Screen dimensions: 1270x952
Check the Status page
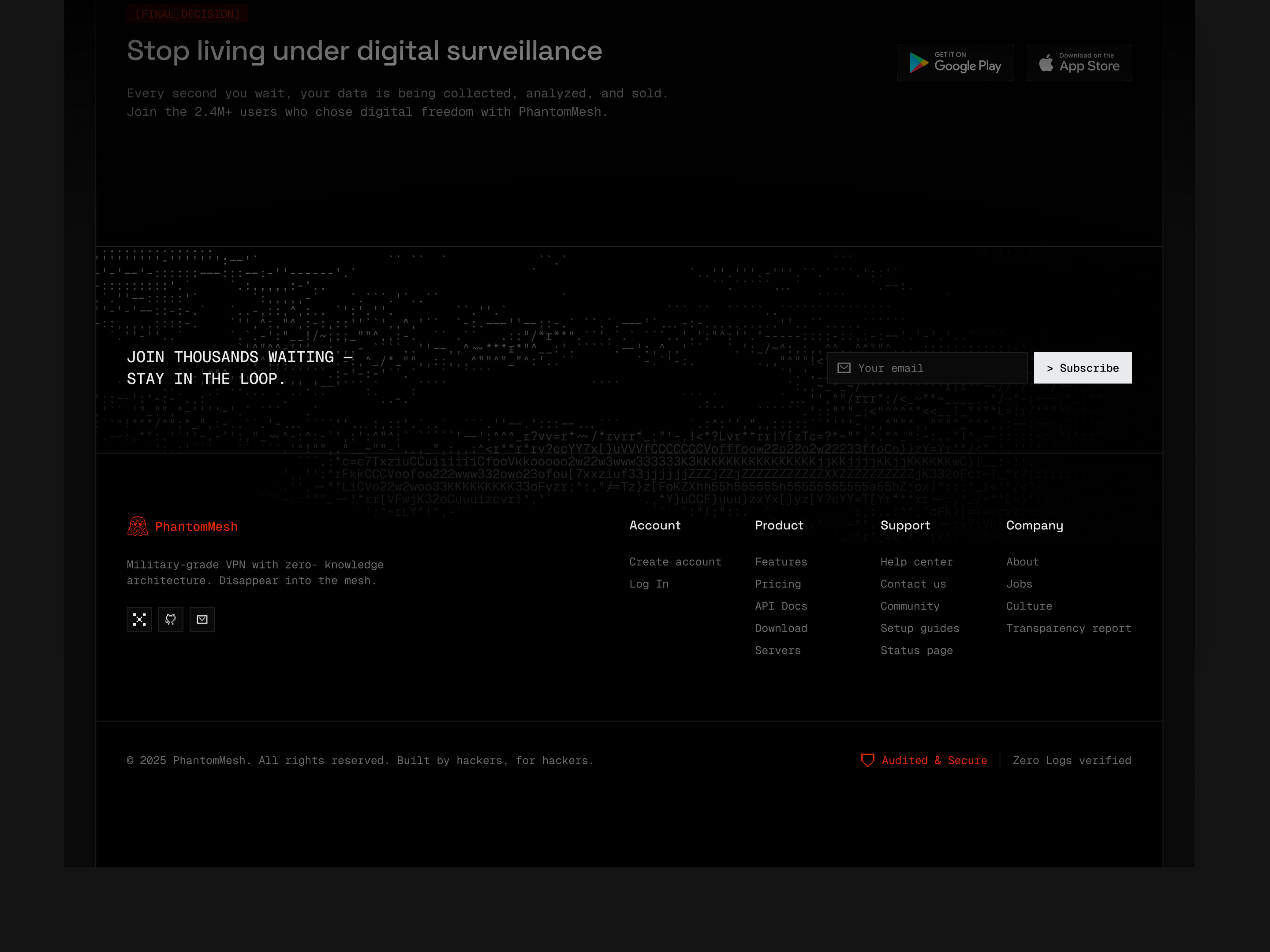point(916,650)
